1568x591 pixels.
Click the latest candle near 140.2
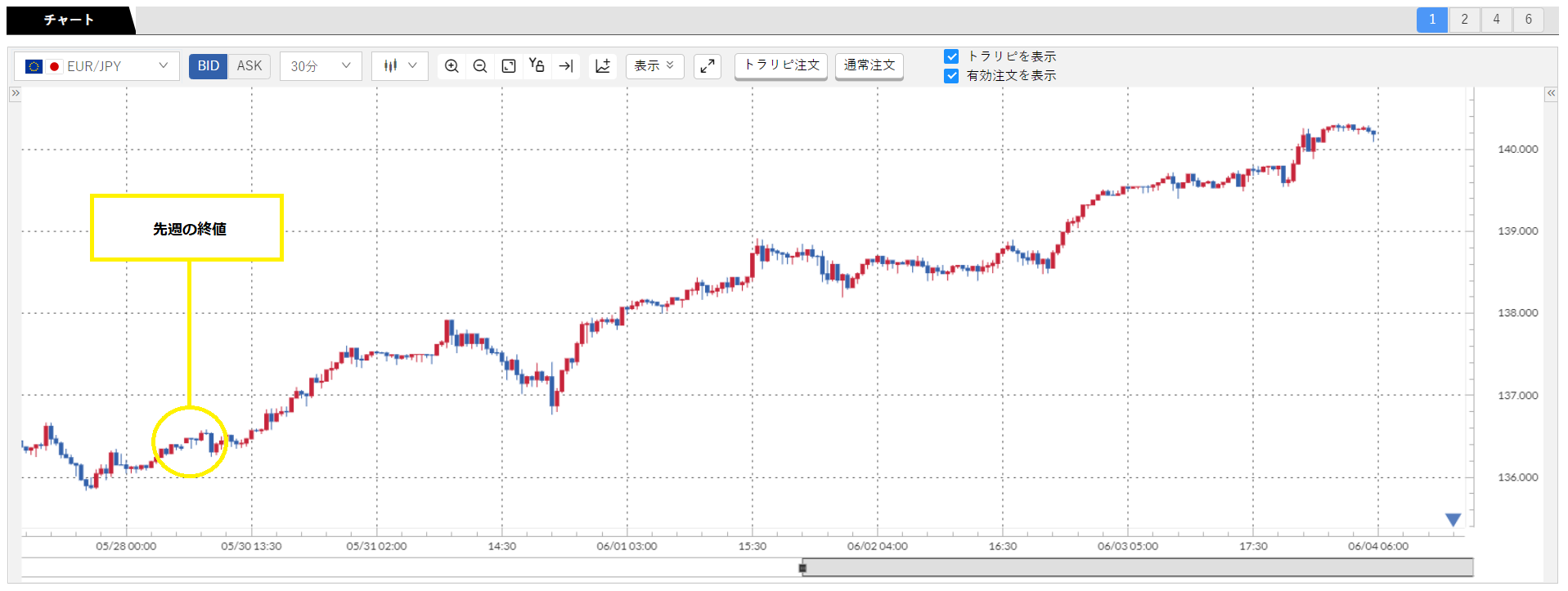click(x=1374, y=132)
